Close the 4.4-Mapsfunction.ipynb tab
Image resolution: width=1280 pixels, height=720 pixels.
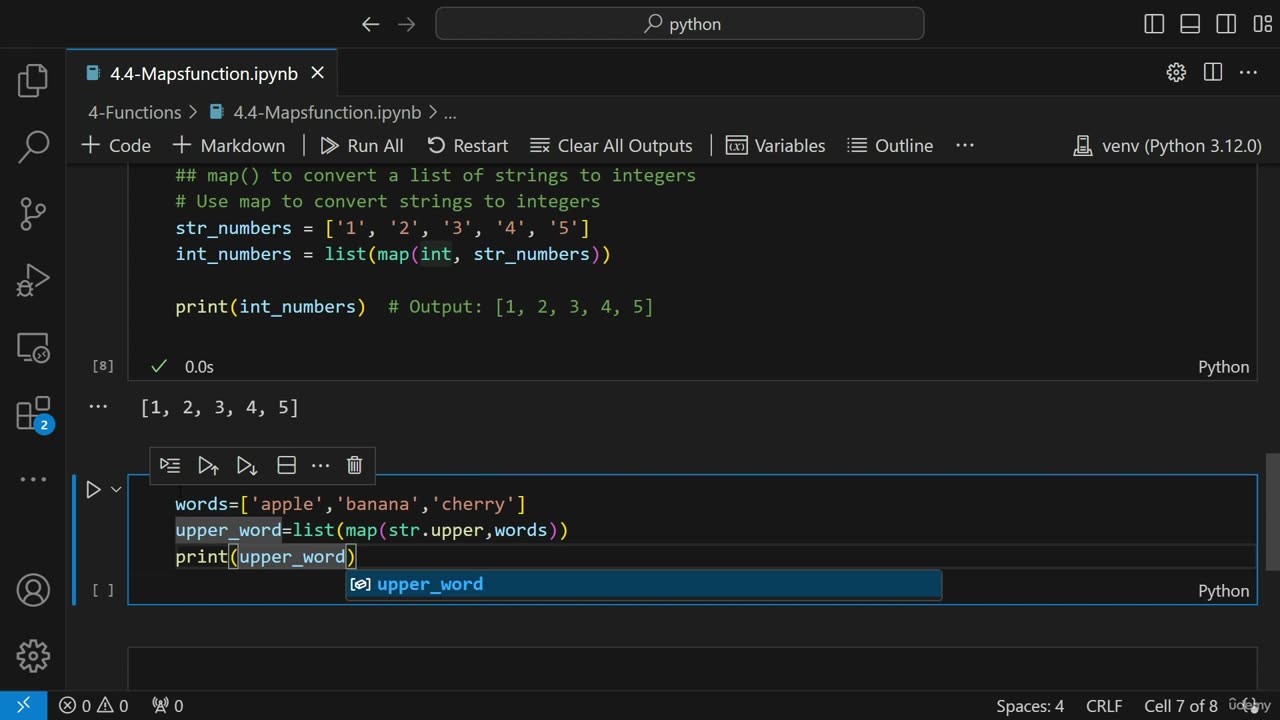pyautogui.click(x=317, y=73)
